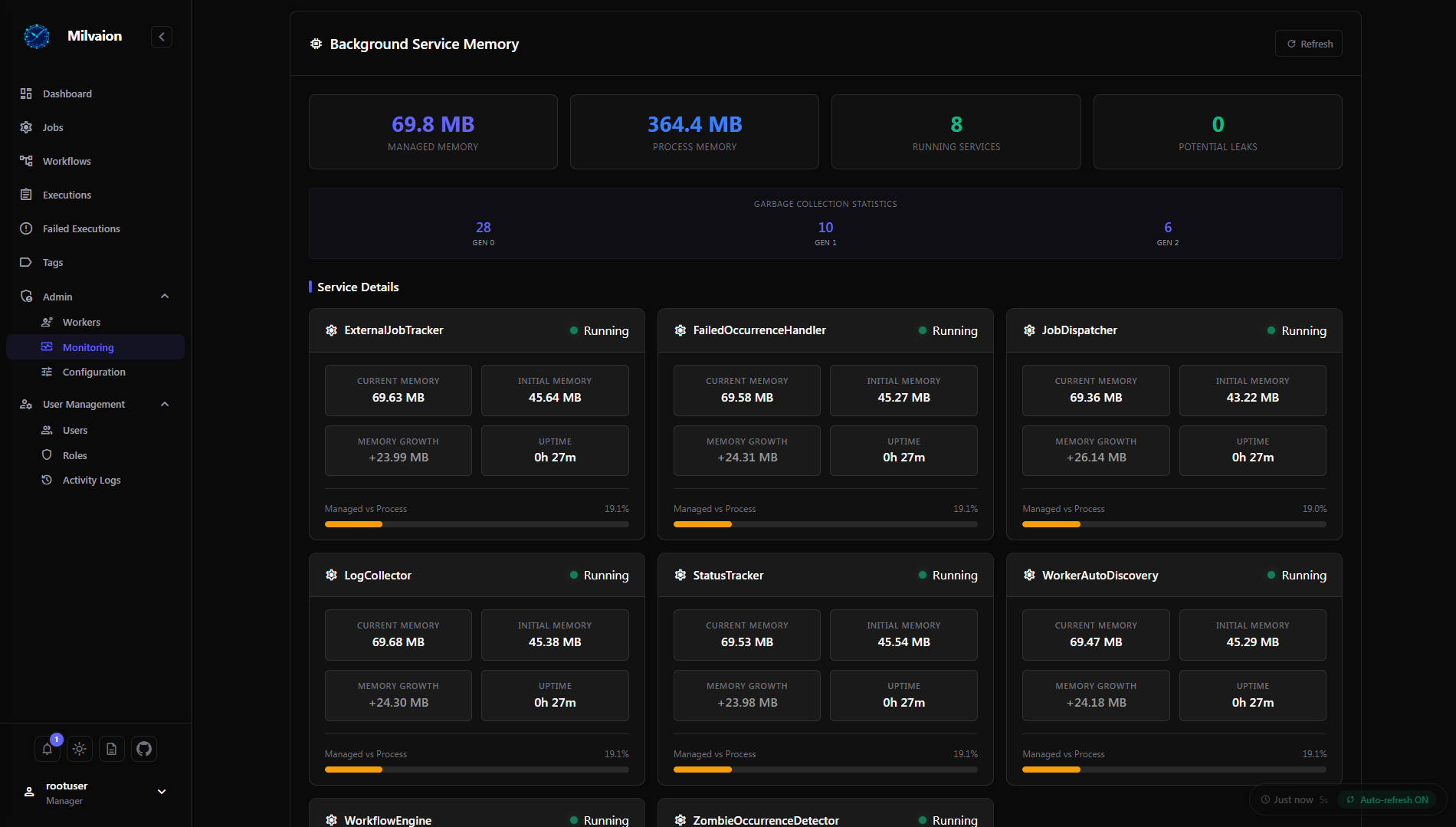
Task: Click JobDispatcher Managed vs Process progress bar
Action: (1173, 524)
